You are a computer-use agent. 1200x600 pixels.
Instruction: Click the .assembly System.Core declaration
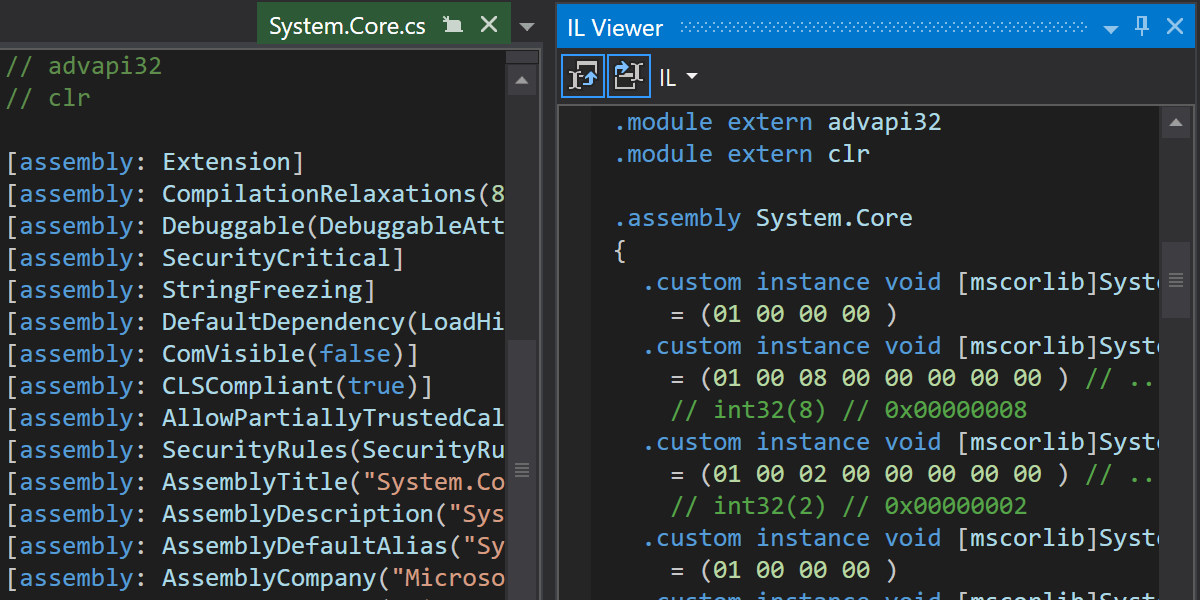(763, 218)
